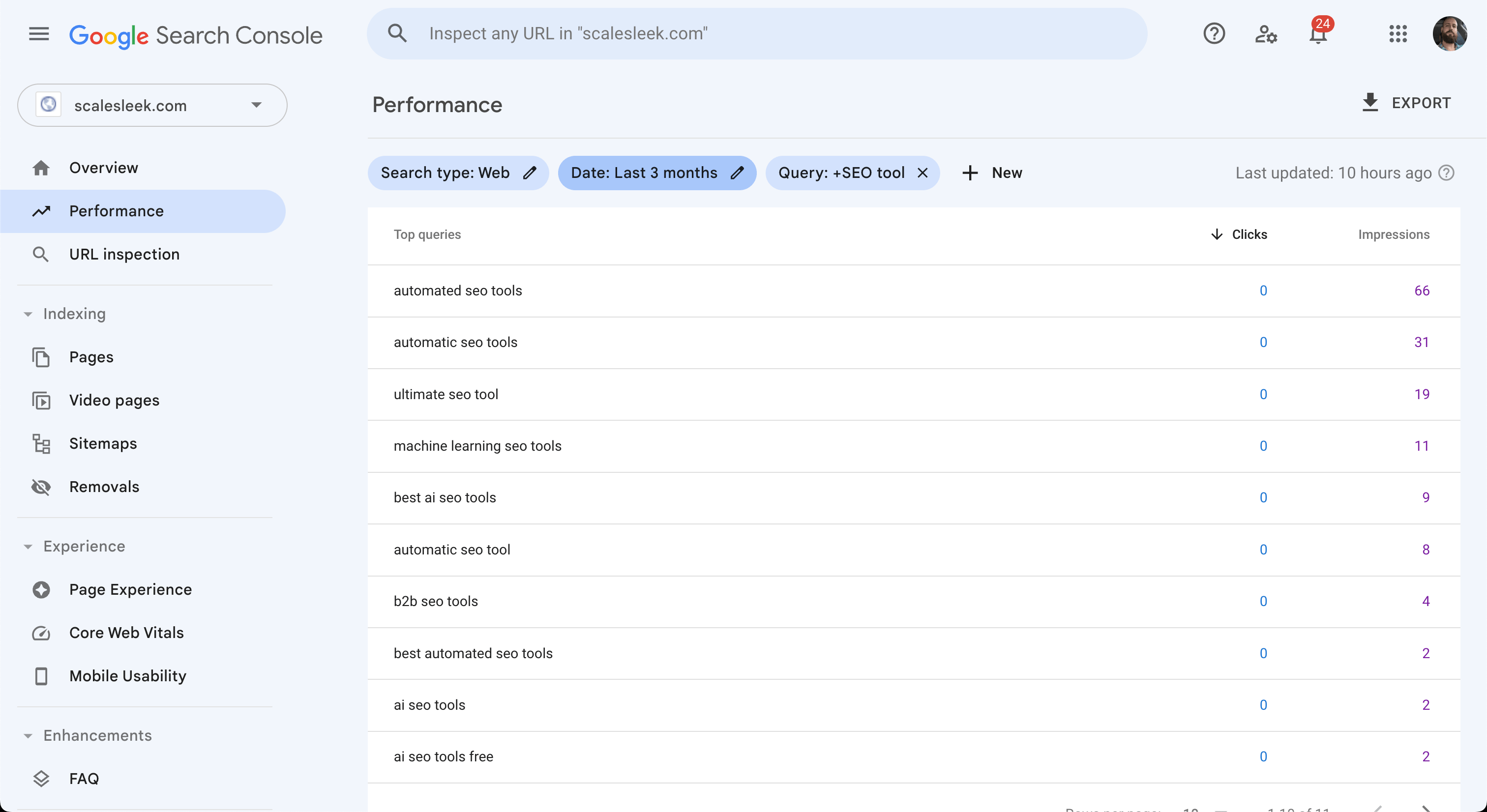Sort by the Impressions column header
The height and width of the screenshot is (812, 1487).
[x=1393, y=234]
